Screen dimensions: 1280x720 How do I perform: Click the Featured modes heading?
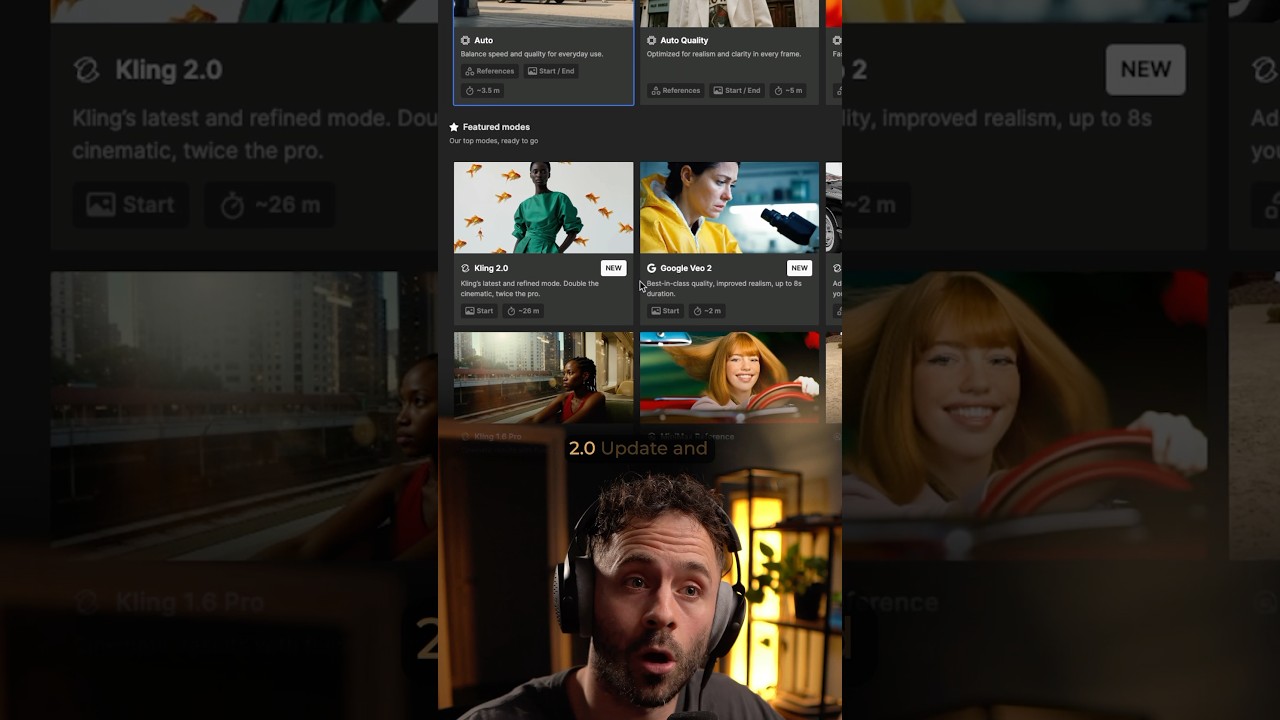tap(496, 127)
